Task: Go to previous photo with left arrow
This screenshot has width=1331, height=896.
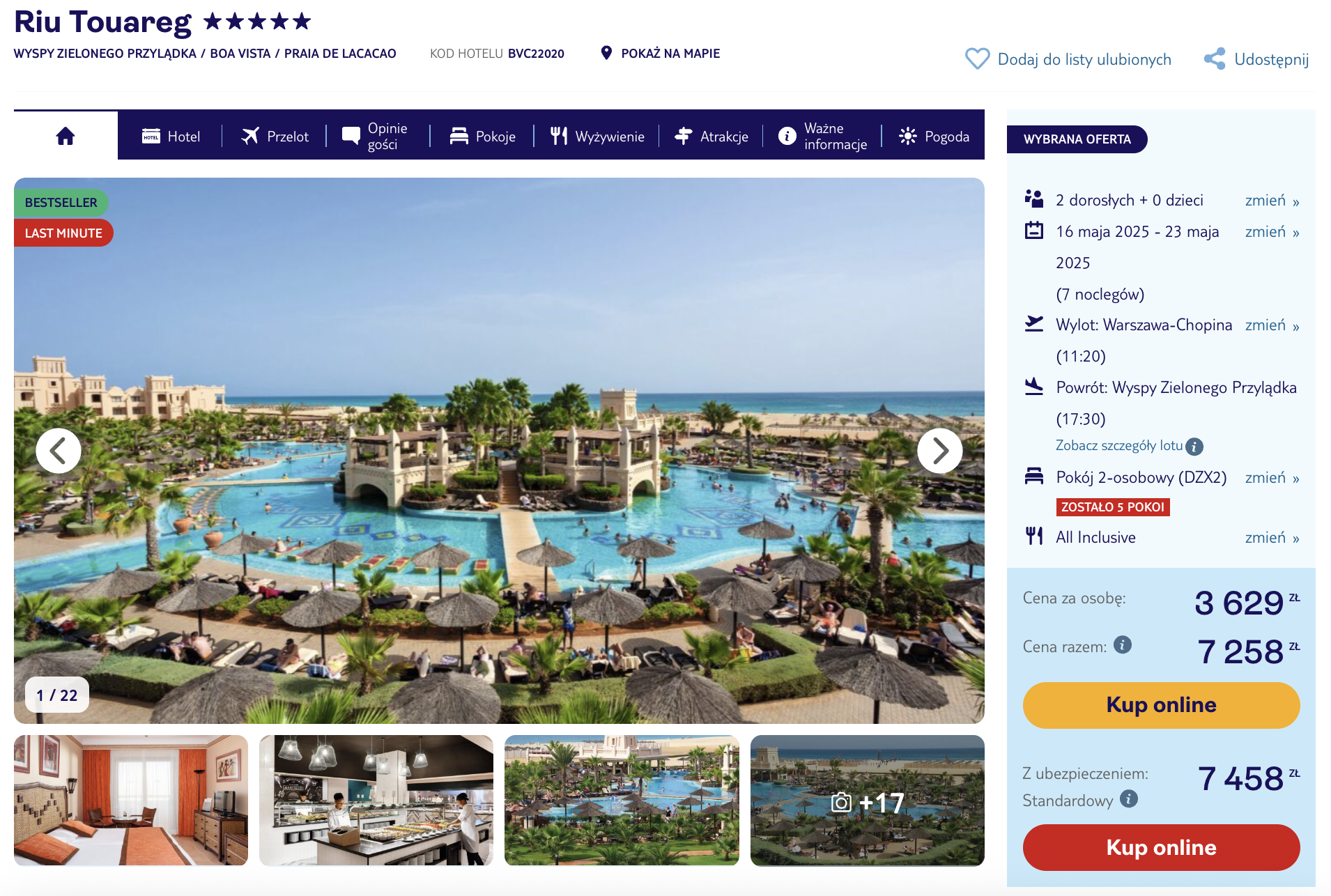Action: pyautogui.click(x=59, y=451)
